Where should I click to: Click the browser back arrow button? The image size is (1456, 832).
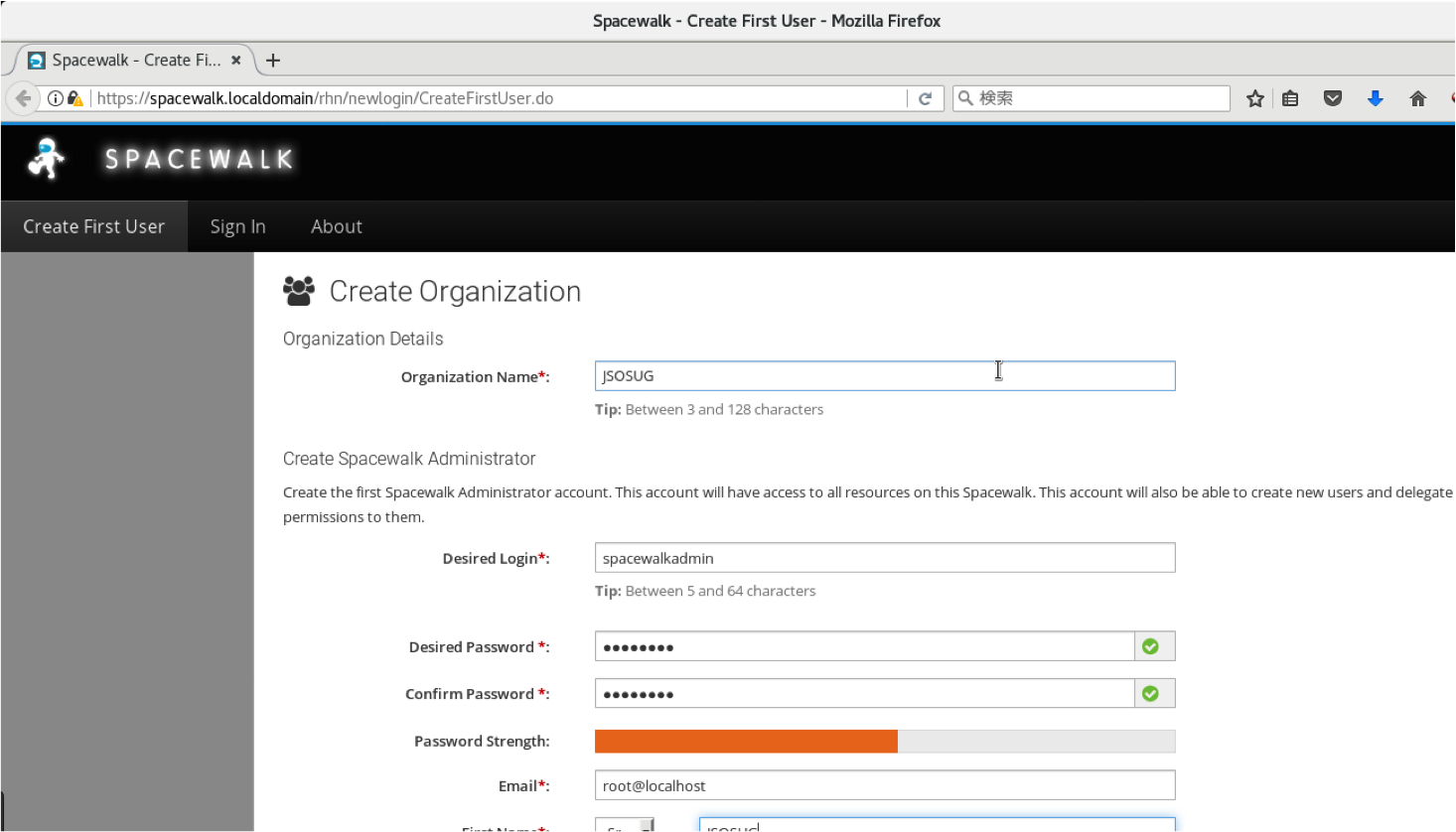tap(23, 98)
